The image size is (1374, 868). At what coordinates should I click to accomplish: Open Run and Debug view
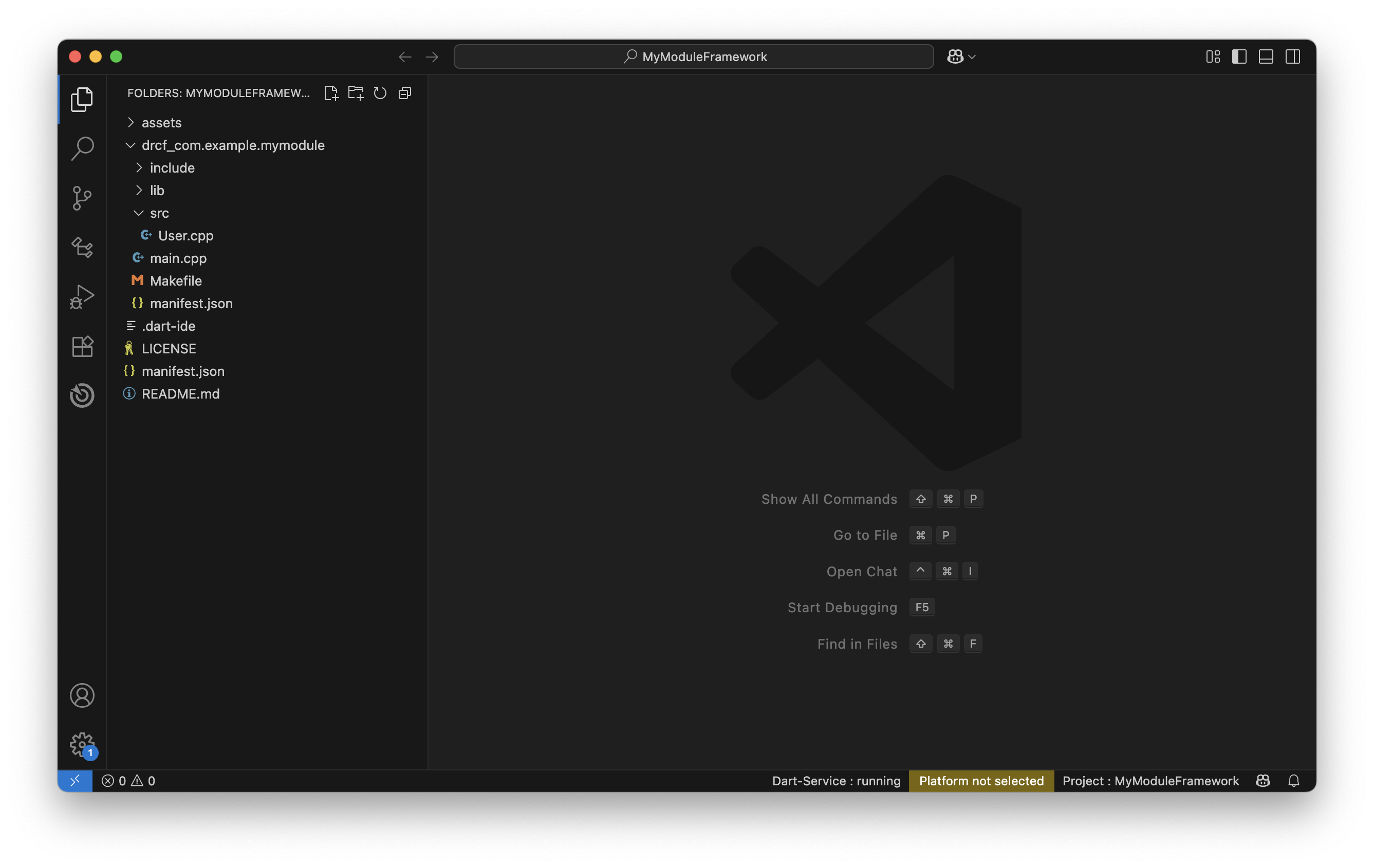click(82, 296)
